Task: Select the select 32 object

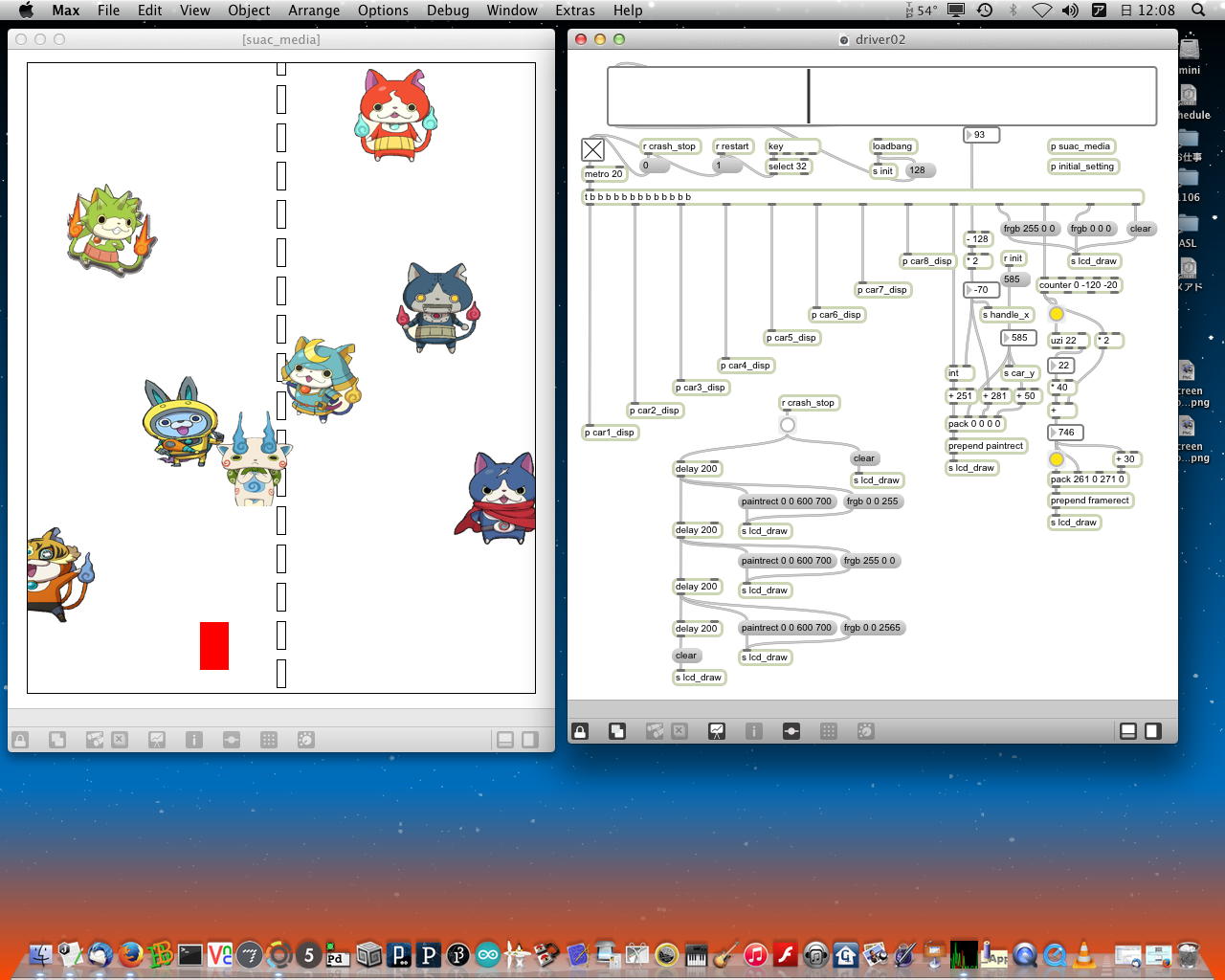Action: (x=789, y=167)
